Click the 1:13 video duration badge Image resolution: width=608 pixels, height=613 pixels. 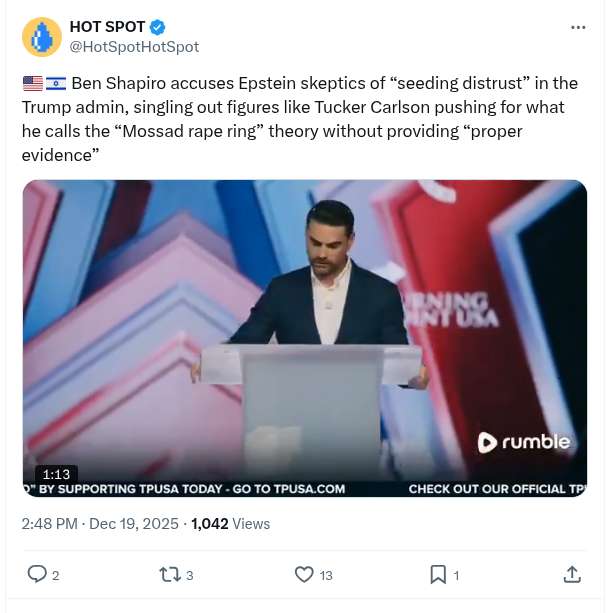(57, 474)
